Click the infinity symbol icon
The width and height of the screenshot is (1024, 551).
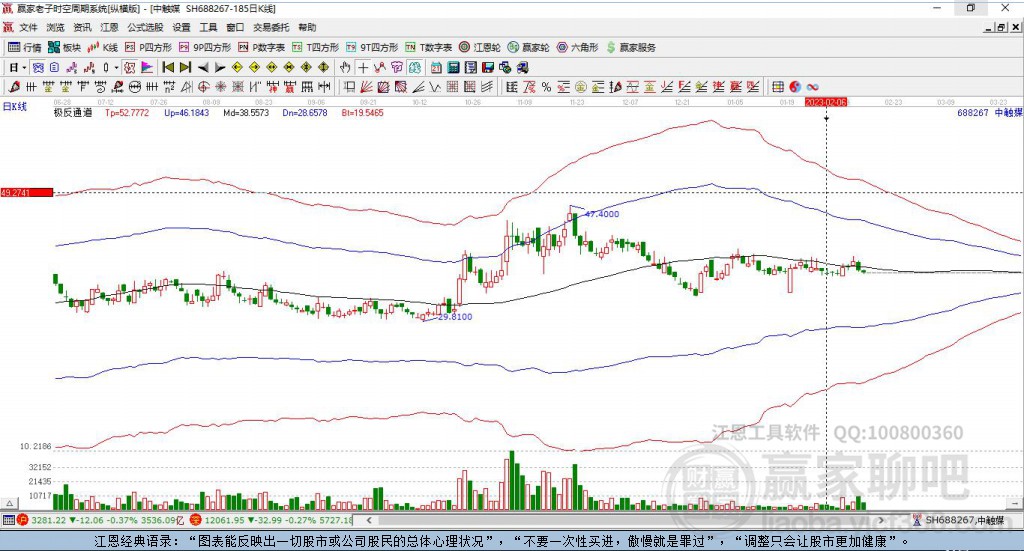click(812, 87)
